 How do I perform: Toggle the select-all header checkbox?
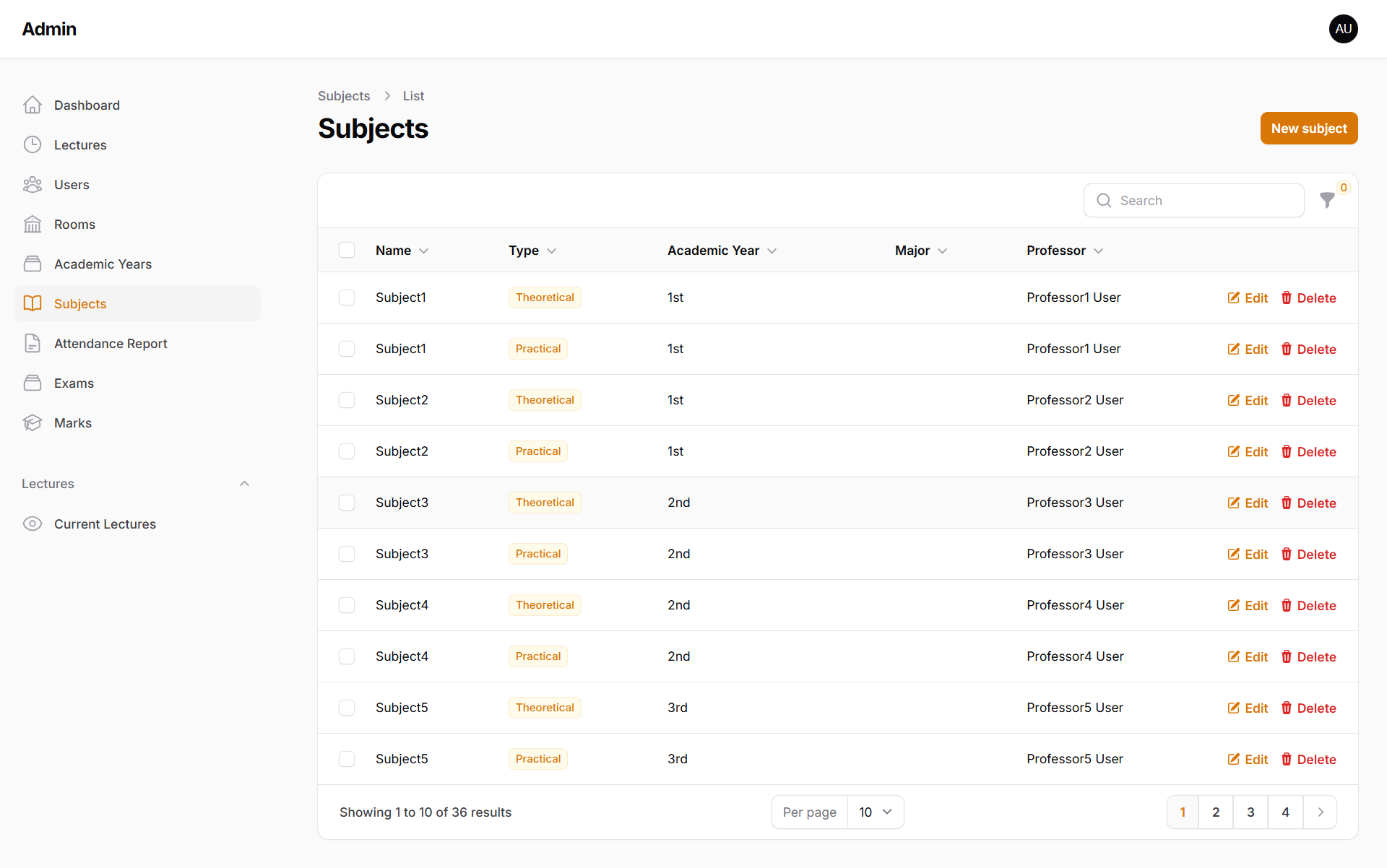tap(347, 250)
